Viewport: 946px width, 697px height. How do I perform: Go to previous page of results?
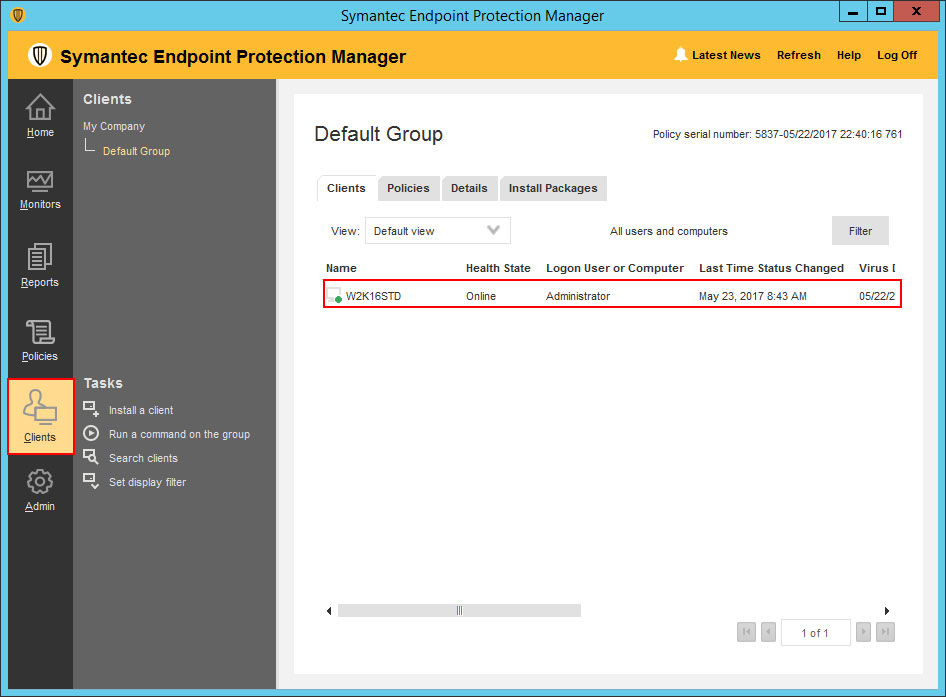[768, 632]
